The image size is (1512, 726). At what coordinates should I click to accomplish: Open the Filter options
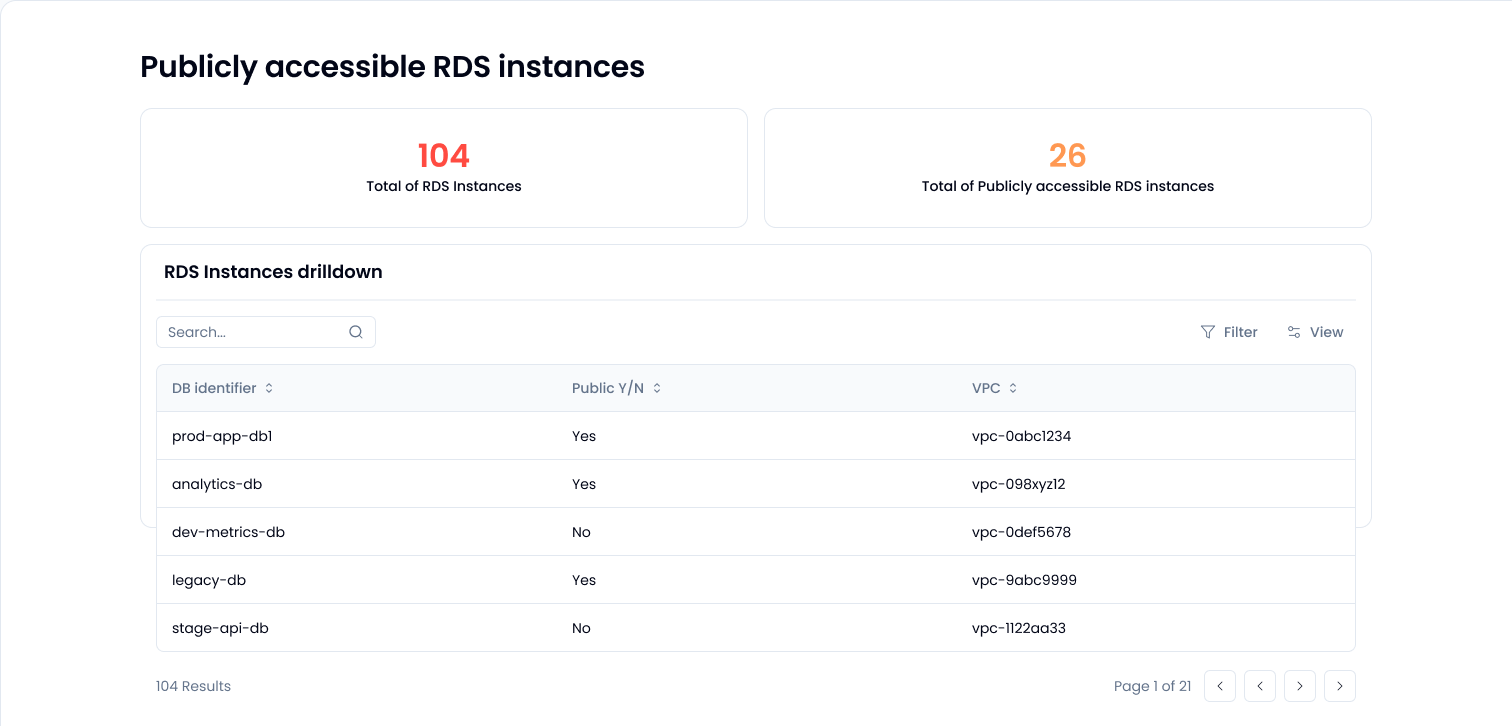[x=1229, y=332]
